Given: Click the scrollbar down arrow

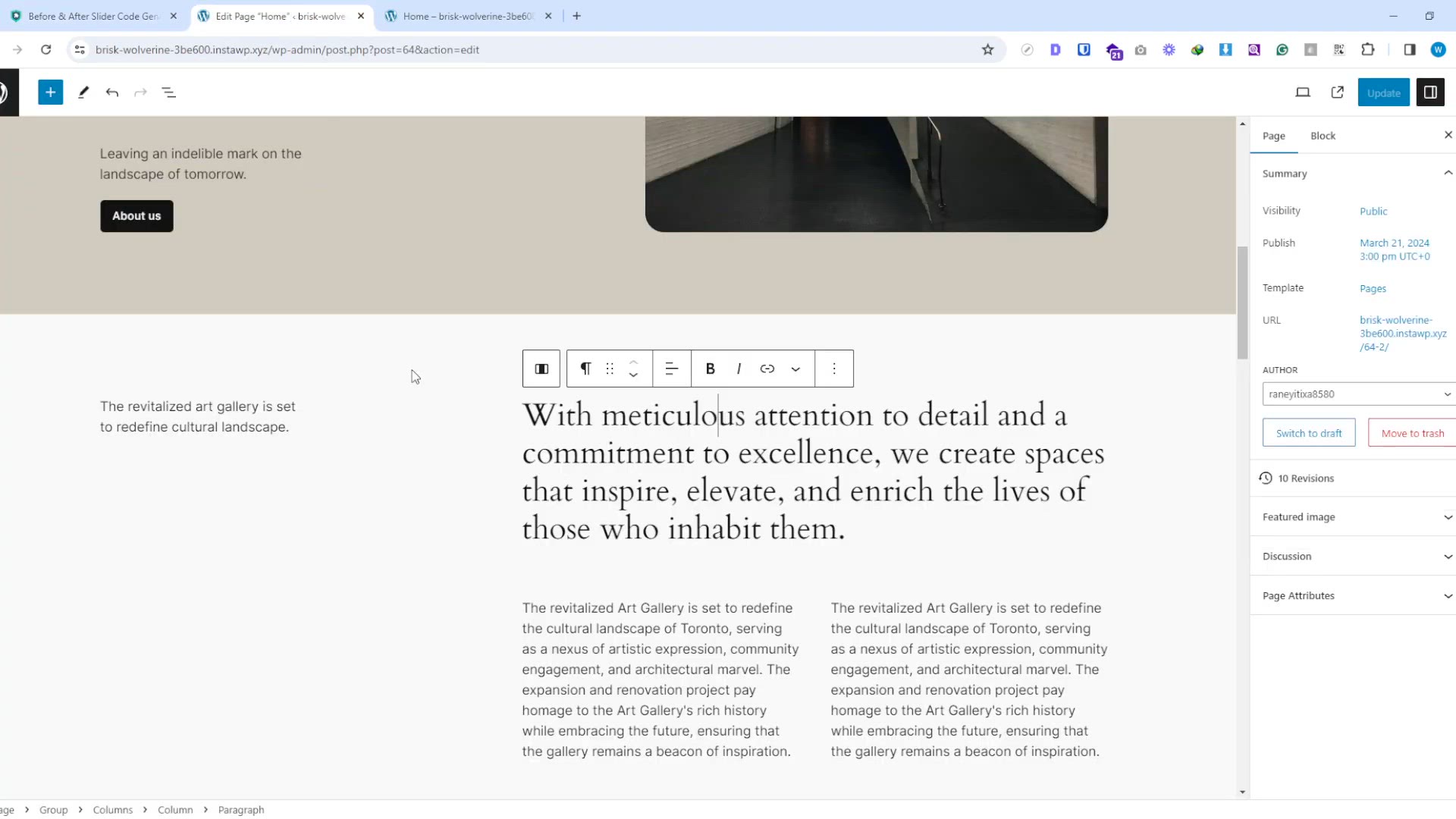Looking at the screenshot, I should [1242, 792].
